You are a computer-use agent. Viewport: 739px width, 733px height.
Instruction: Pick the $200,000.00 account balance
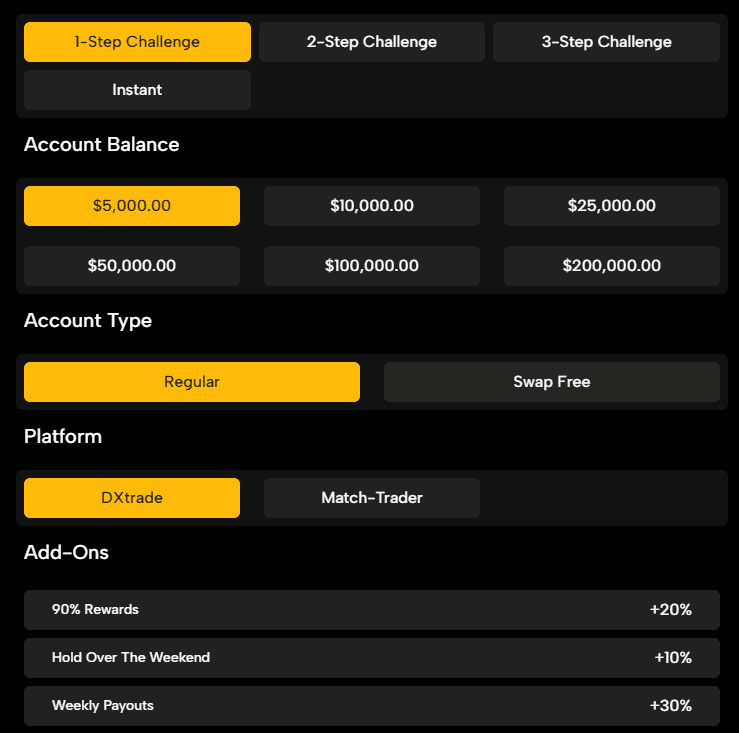click(611, 266)
